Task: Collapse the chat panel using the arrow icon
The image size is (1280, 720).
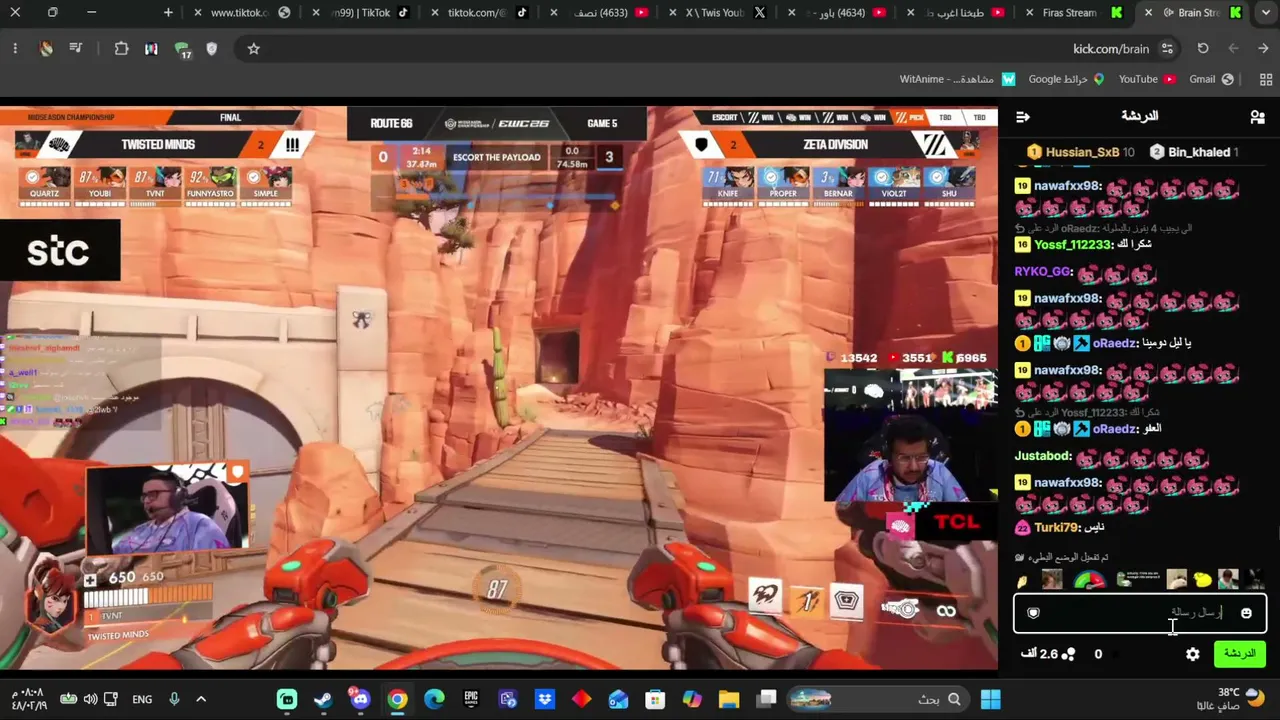Action: 1022,117
